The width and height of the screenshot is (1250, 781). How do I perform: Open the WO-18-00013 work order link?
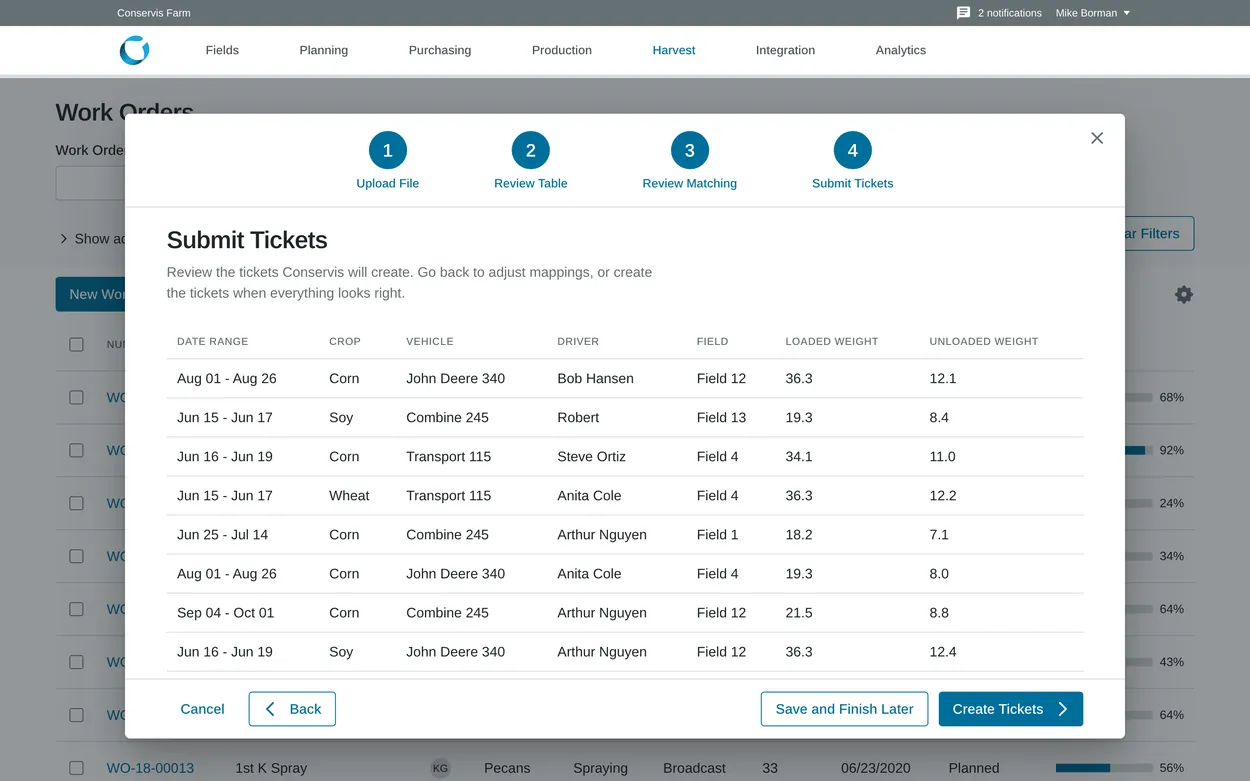(150, 768)
